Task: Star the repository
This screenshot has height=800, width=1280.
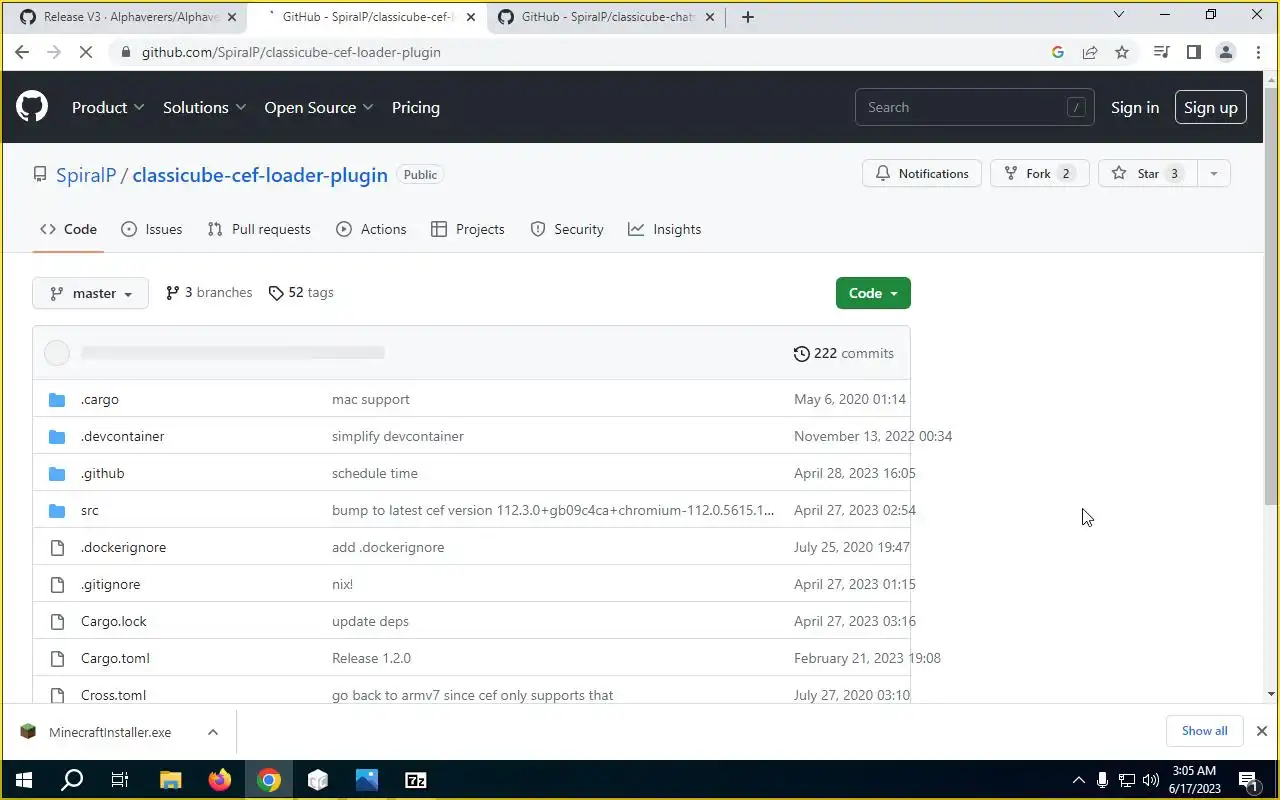Action: coord(1147,174)
